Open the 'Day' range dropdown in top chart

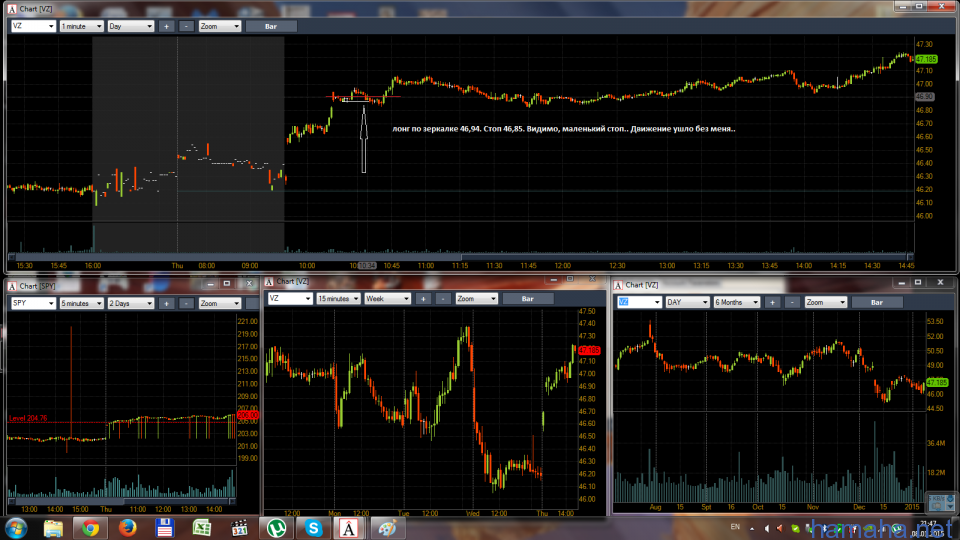point(130,26)
